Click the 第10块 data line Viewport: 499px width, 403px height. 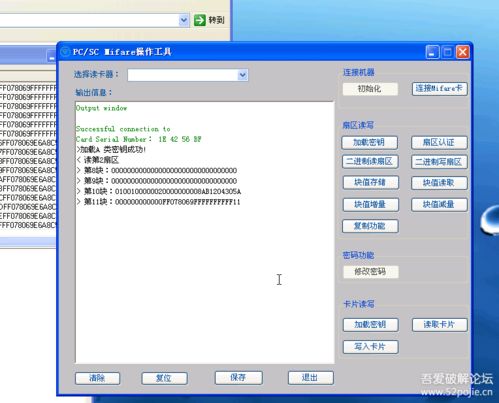(159, 192)
